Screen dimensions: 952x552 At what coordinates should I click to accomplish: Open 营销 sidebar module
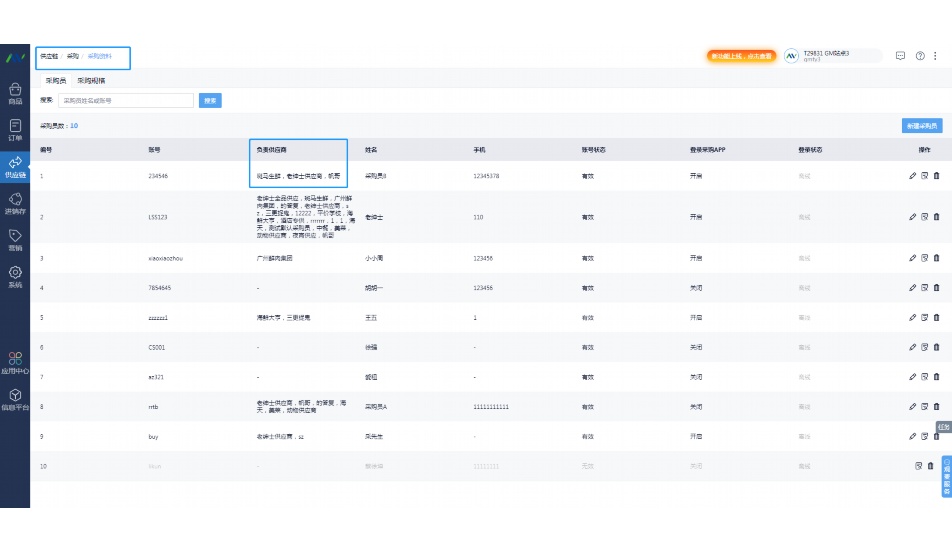(x=15, y=240)
